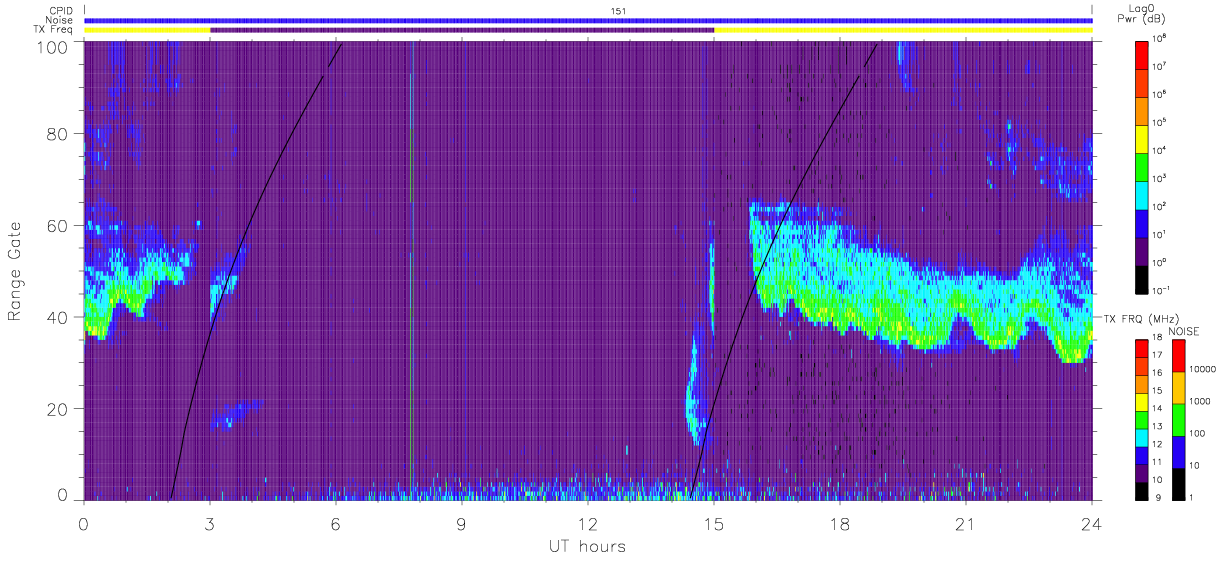Click the 'UT hours' x-axis title

pos(586,546)
